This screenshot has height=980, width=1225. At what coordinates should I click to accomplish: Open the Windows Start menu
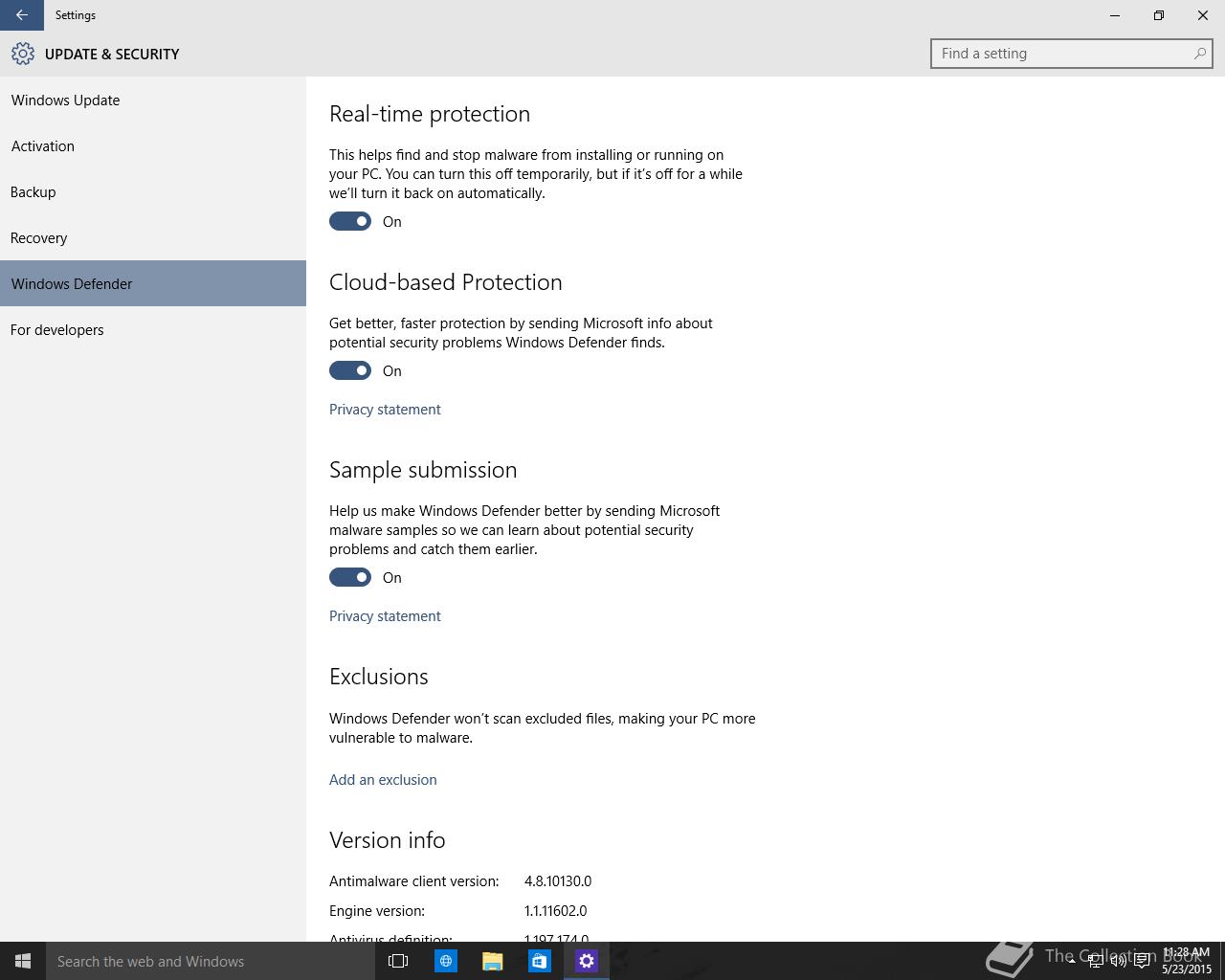pyautogui.click(x=23, y=961)
